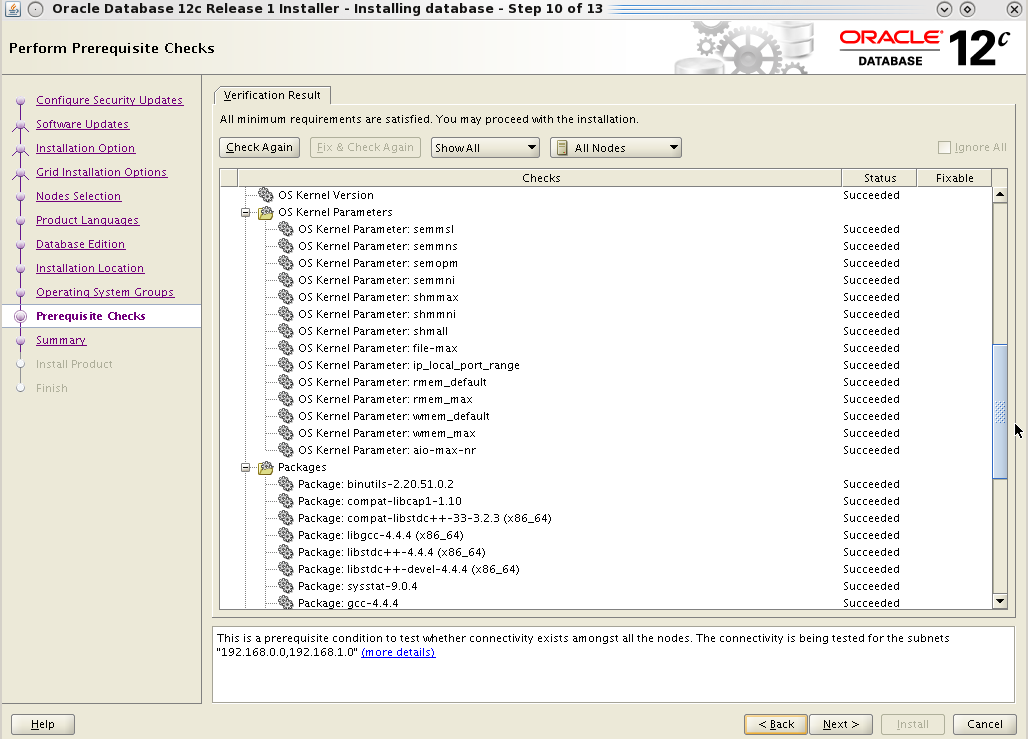Click the nodes icon in All Nodes dropdown

562,148
